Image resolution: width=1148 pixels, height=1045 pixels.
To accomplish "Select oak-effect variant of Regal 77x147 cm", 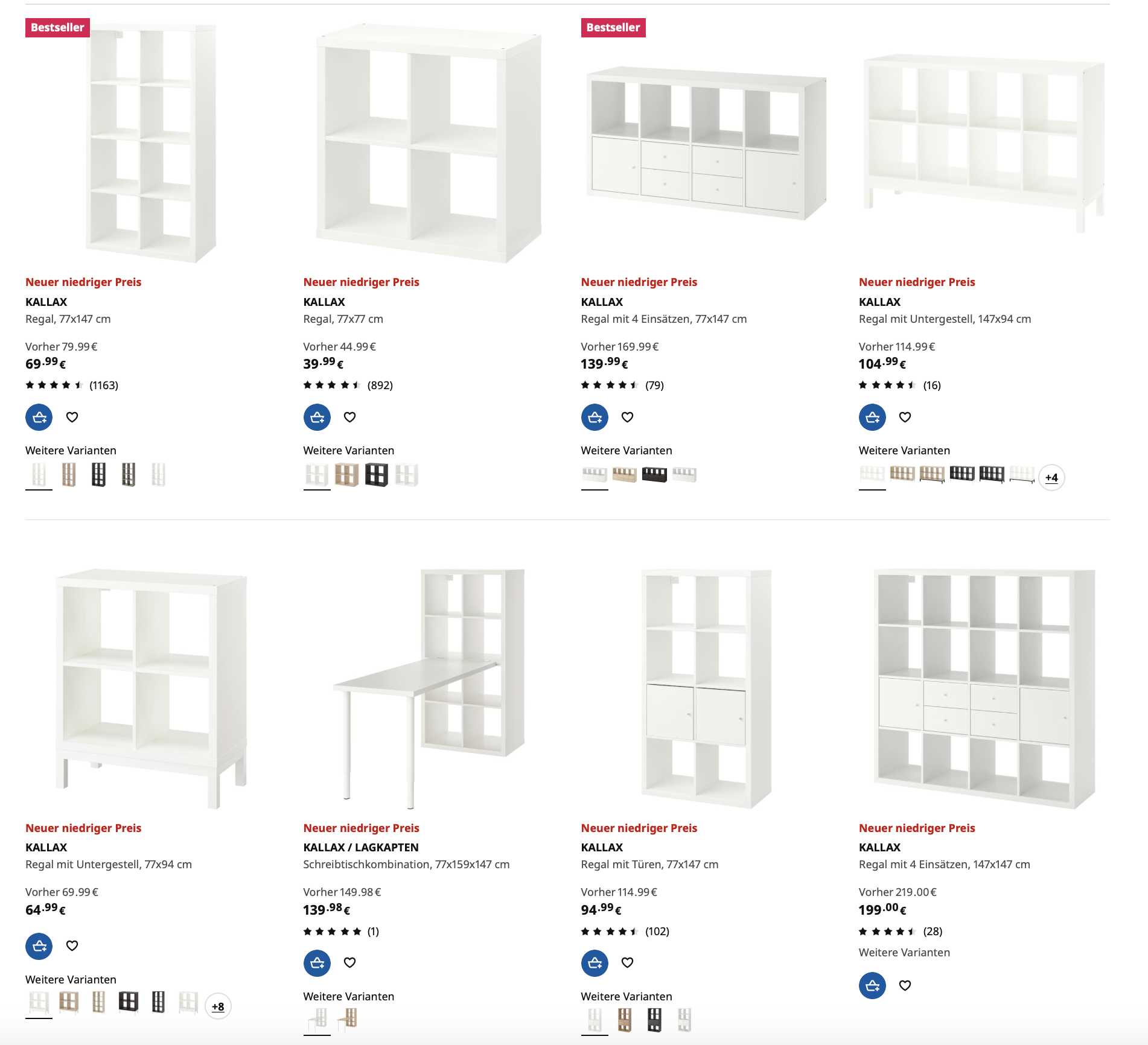I will pyautogui.click(x=69, y=475).
